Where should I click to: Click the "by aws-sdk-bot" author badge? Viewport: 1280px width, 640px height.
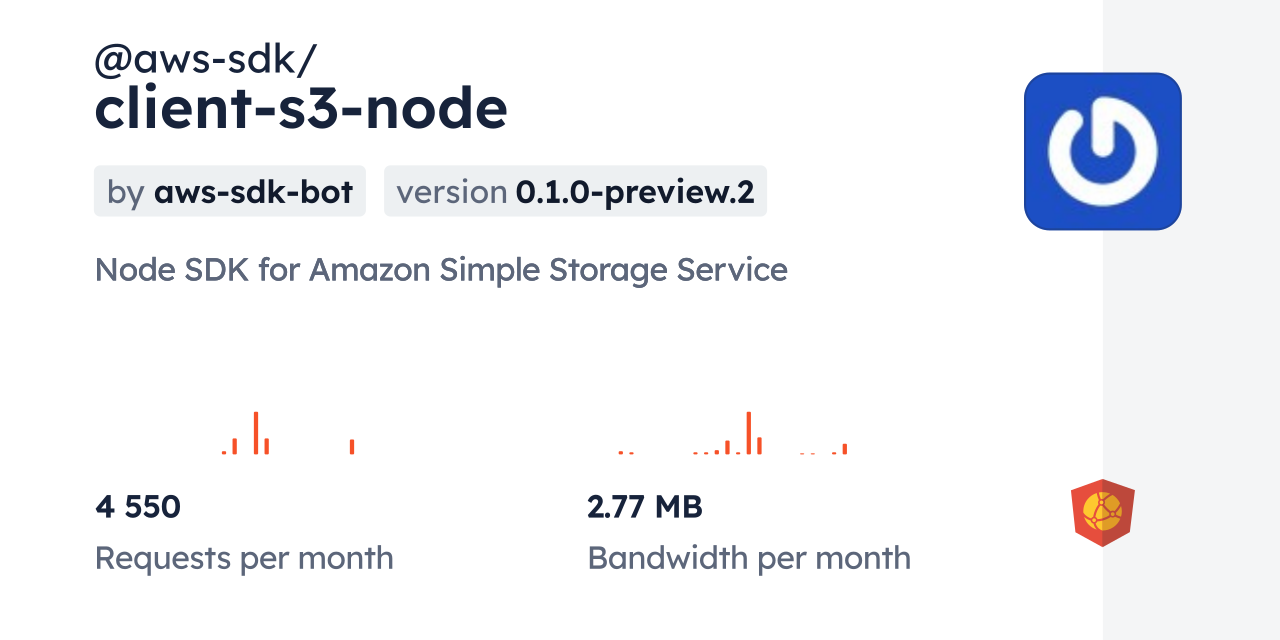[x=230, y=191]
